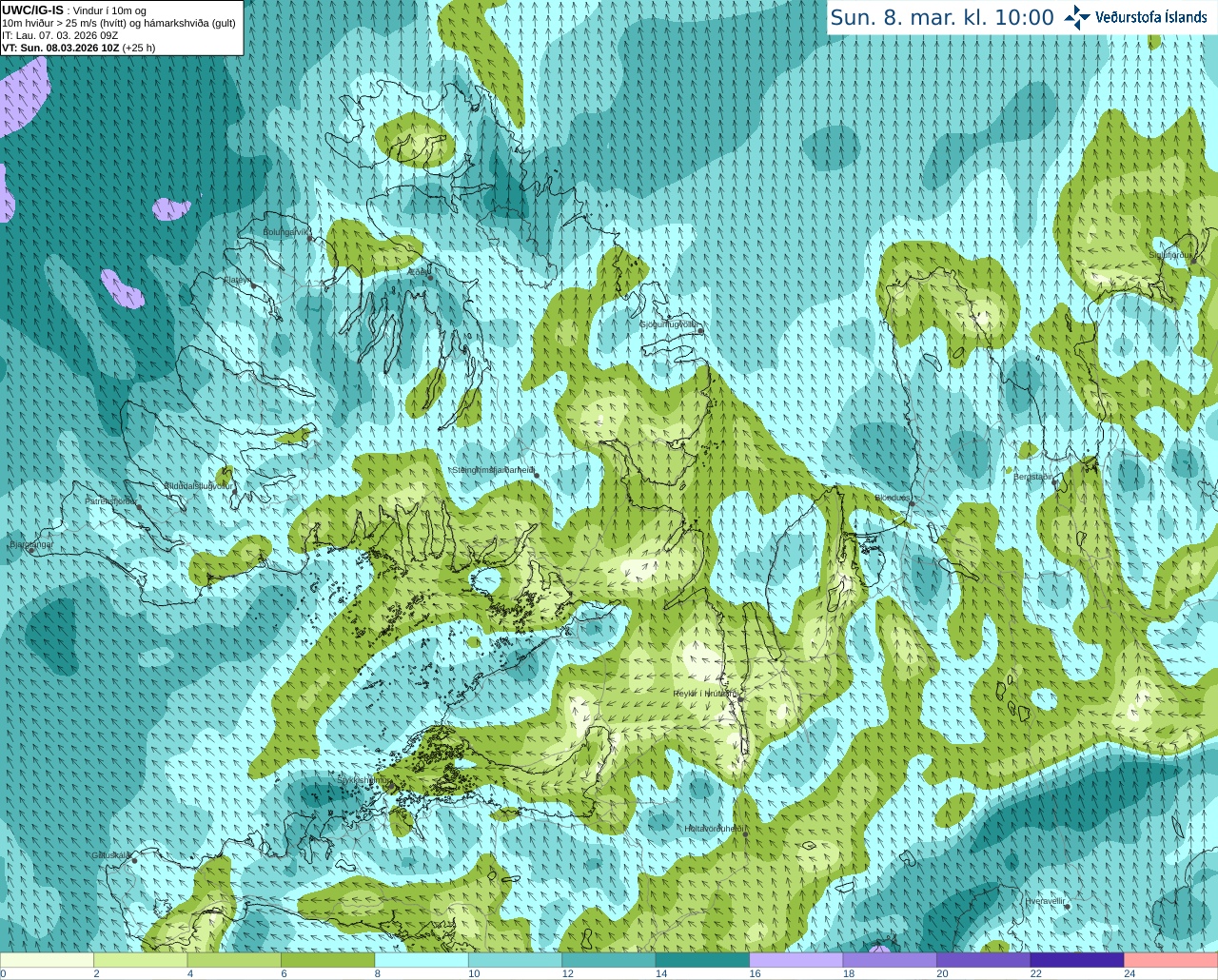Select the dark indigo 22–24 legend swatch

(1077, 960)
